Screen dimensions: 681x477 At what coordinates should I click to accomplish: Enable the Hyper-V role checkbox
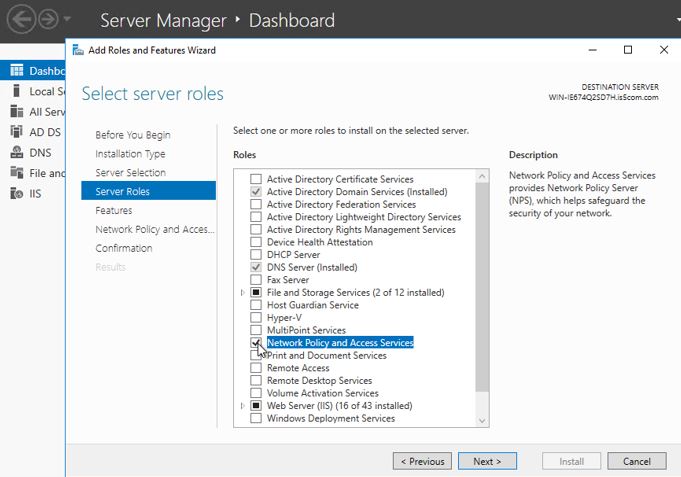tap(256, 318)
